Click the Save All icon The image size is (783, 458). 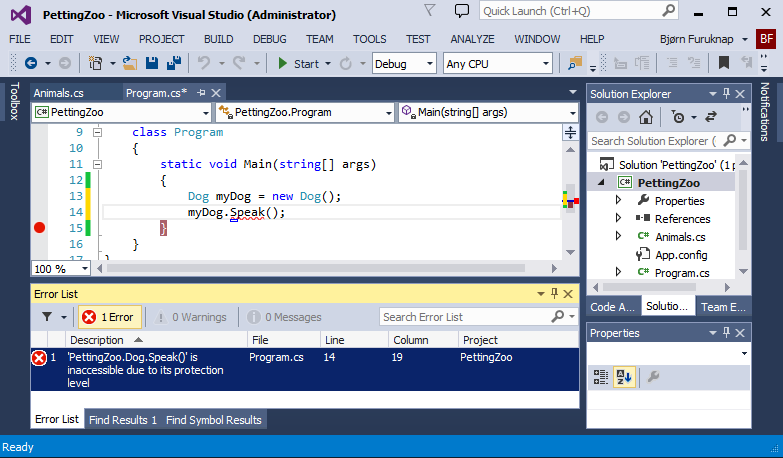(174, 63)
